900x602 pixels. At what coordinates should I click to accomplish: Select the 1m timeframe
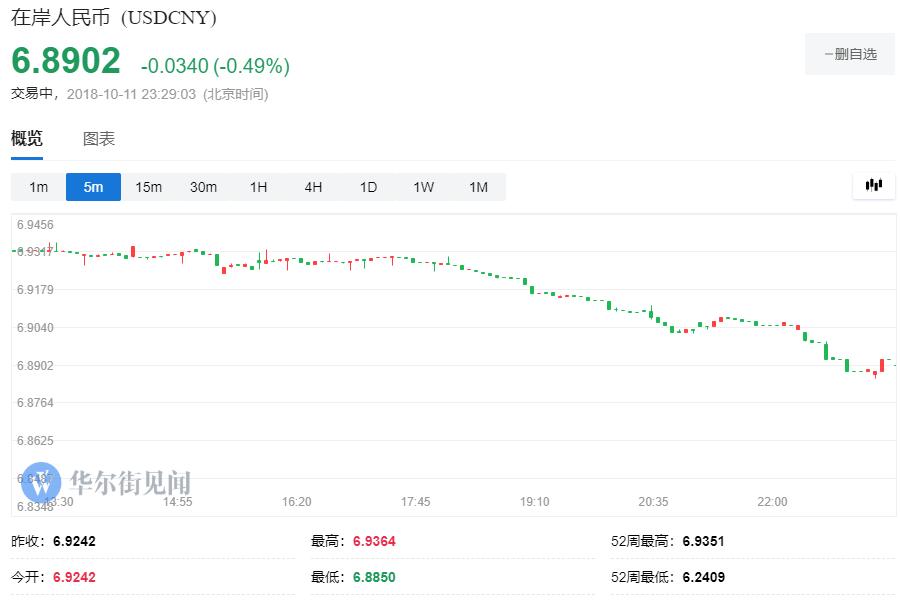(x=38, y=187)
